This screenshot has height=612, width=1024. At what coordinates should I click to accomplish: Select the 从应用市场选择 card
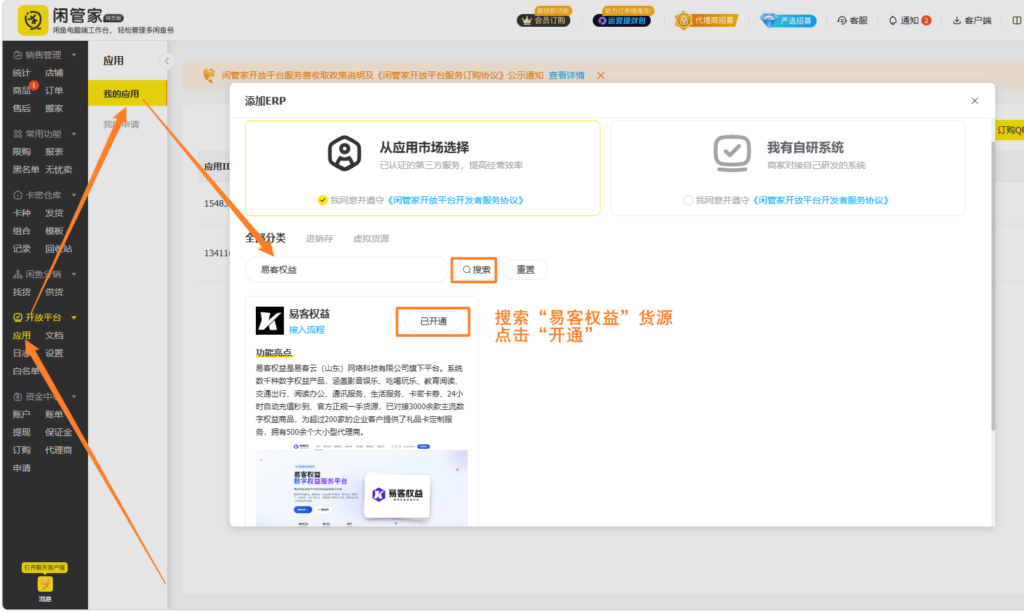click(x=423, y=168)
